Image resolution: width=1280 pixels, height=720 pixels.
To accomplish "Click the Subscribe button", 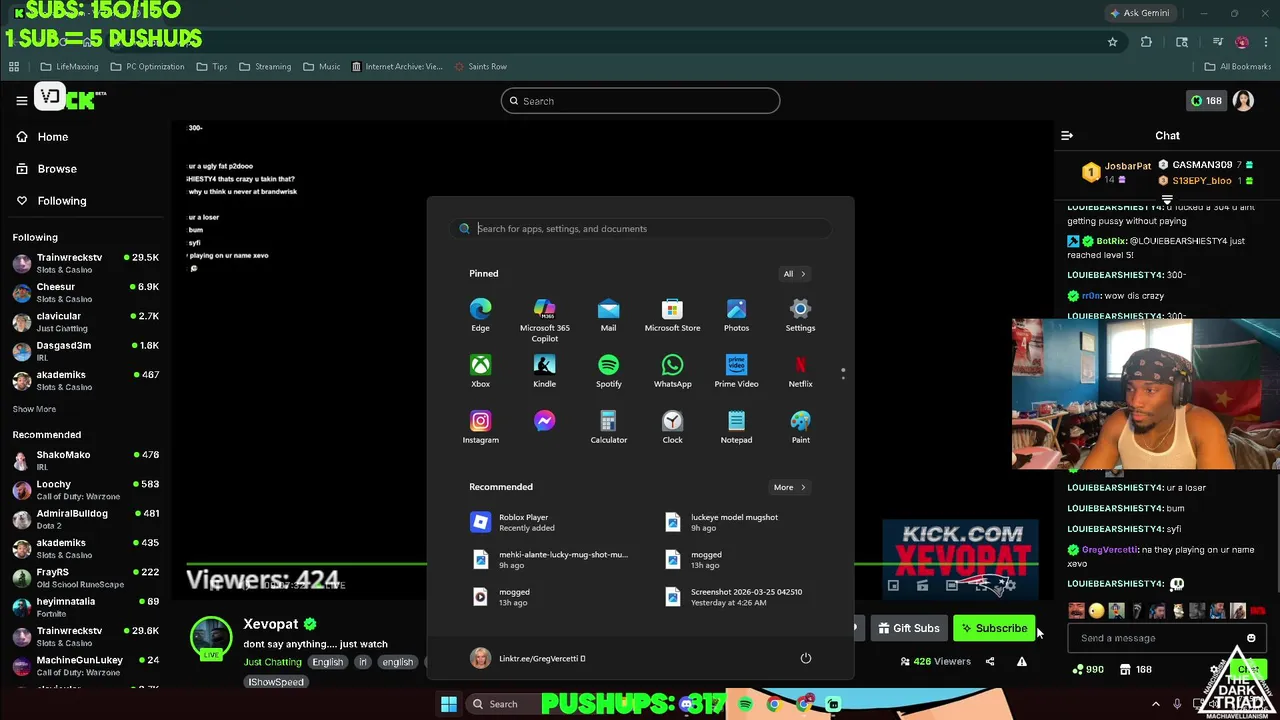I will coord(995,628).
